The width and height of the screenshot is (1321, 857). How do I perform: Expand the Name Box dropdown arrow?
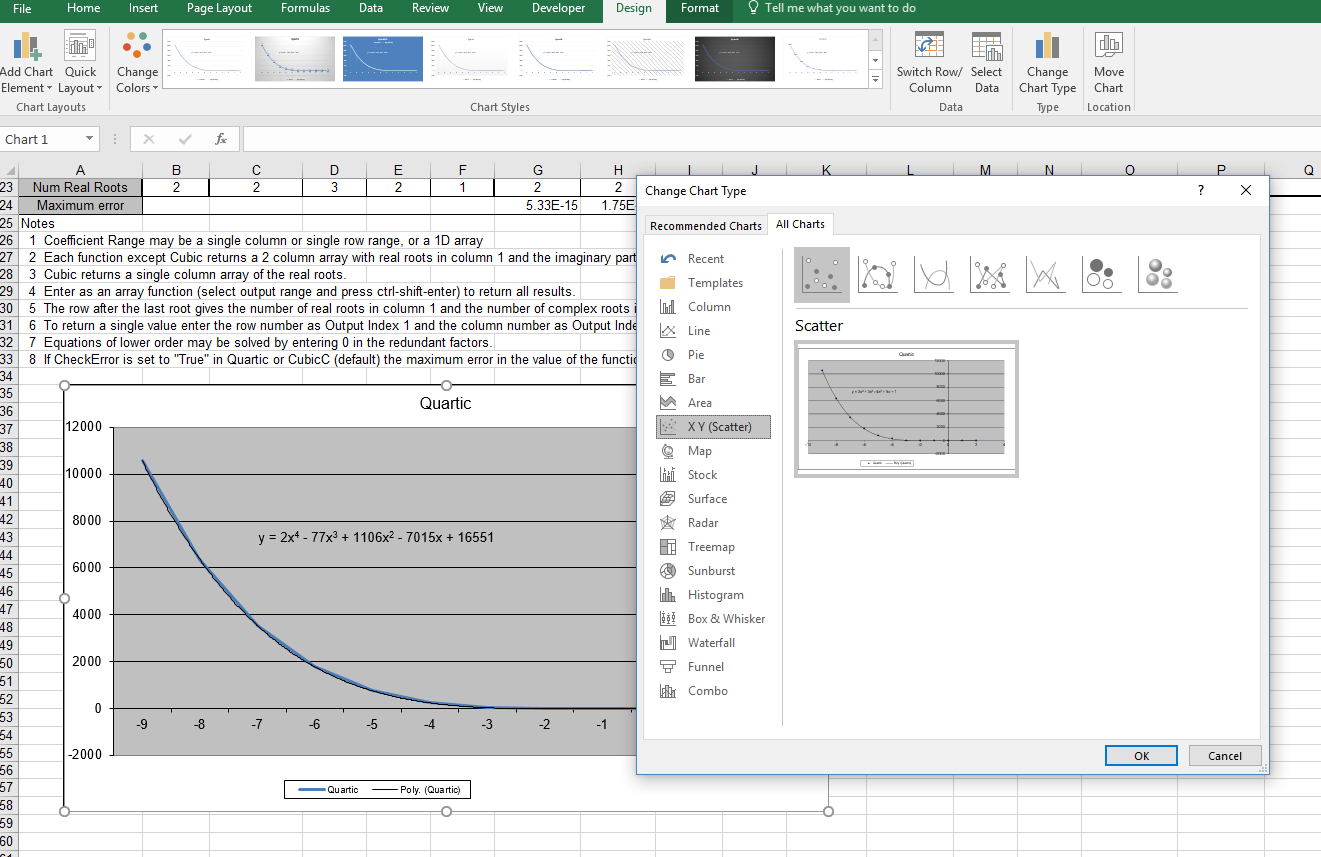(x=89, y=139)
